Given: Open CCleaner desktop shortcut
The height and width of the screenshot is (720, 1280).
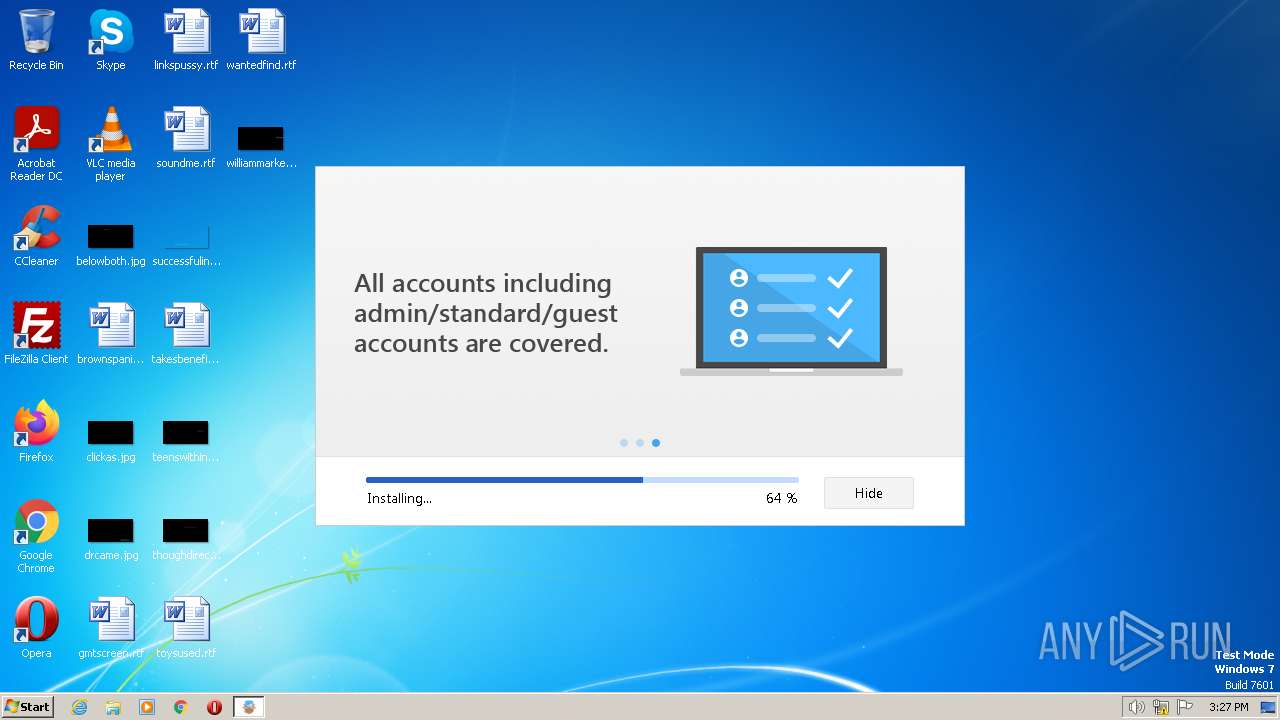Looking at the screenshot, I should click(x=36, y=236).
